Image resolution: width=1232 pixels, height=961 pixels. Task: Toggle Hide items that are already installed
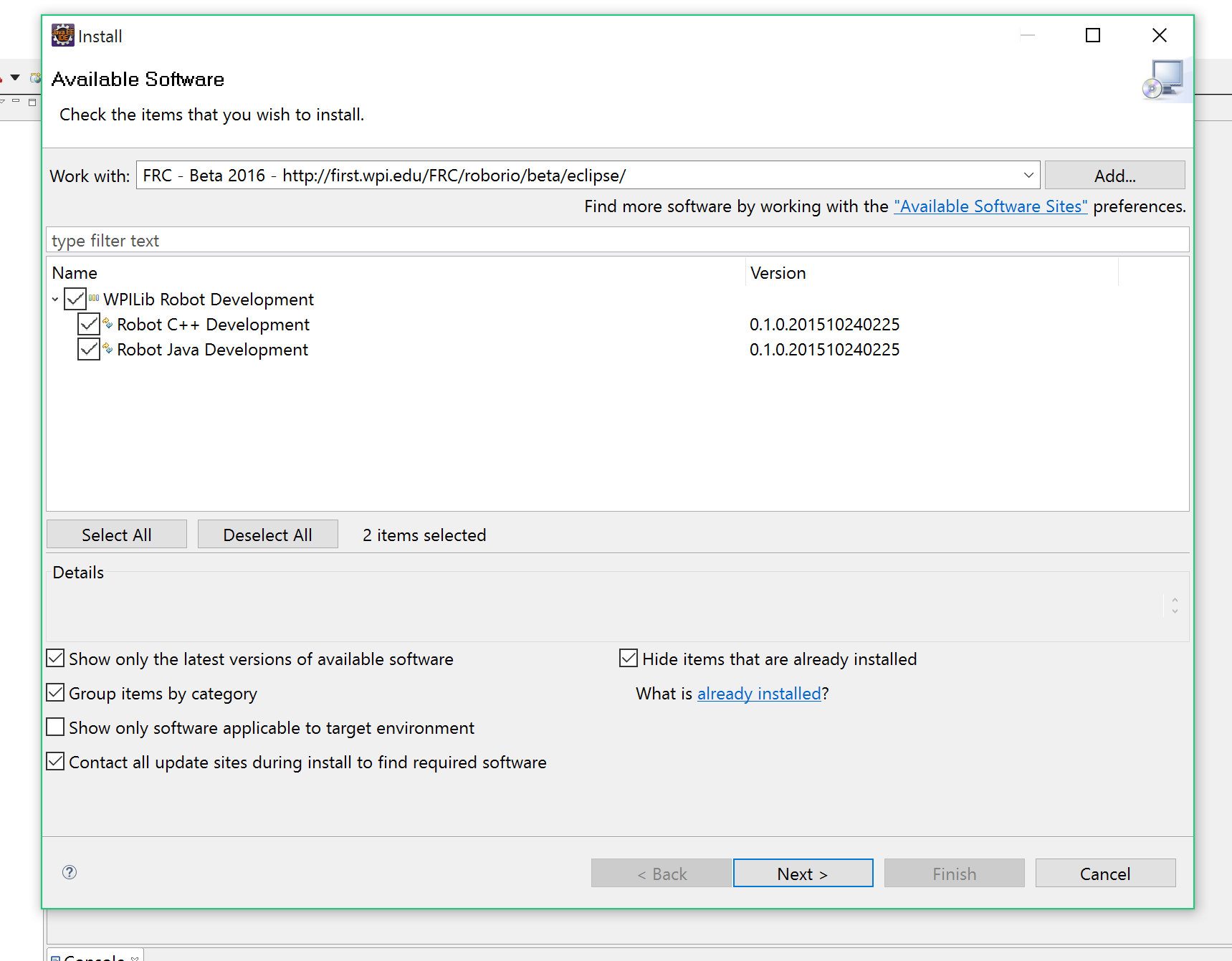pos(629,658)
